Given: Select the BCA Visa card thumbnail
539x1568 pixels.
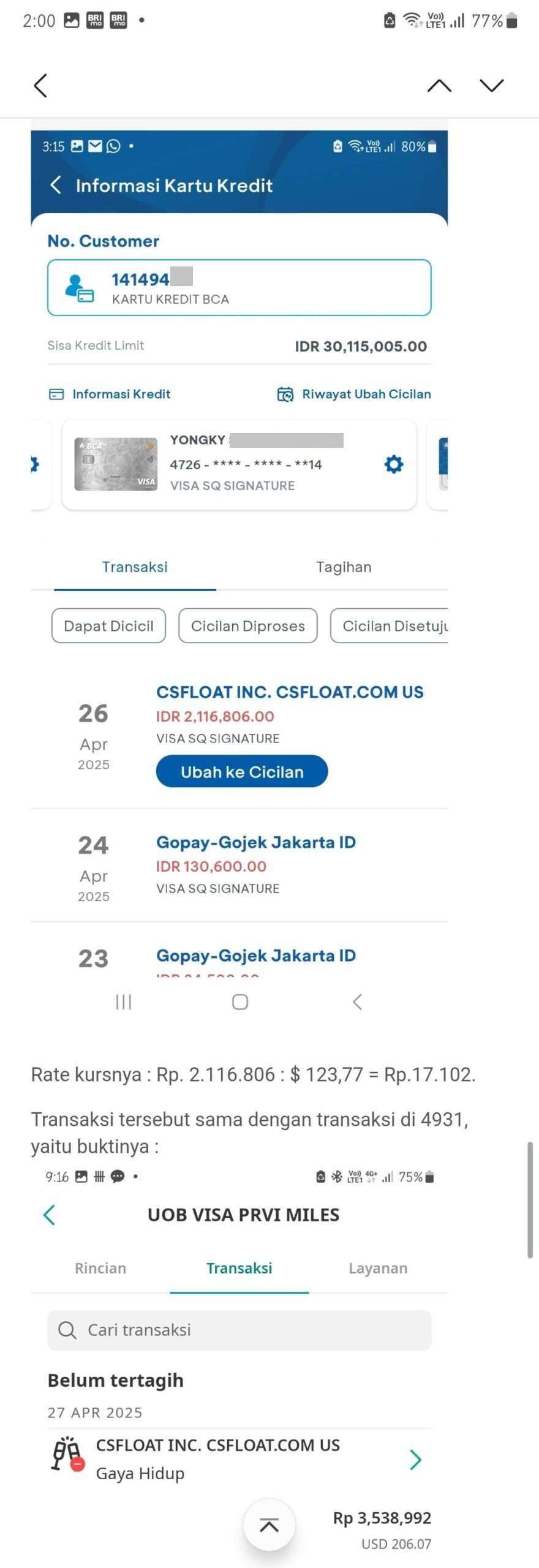Looking at the screenshot, I should (x=116, y=464).
